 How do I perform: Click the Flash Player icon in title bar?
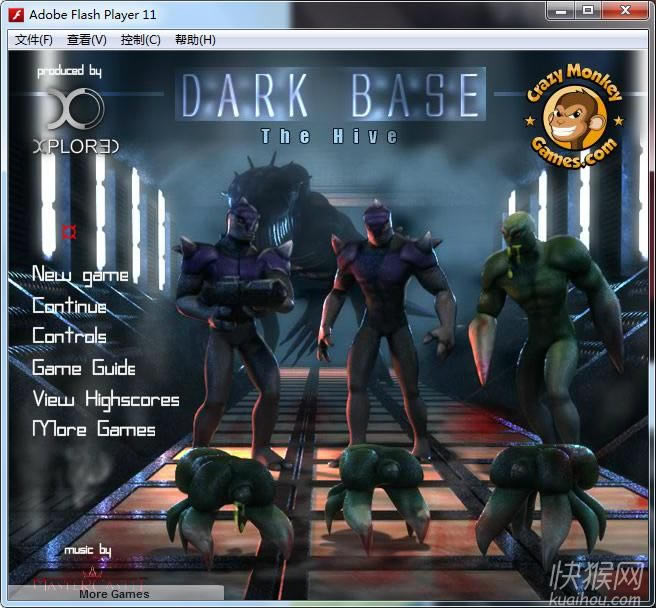click(x=17, y=14)
